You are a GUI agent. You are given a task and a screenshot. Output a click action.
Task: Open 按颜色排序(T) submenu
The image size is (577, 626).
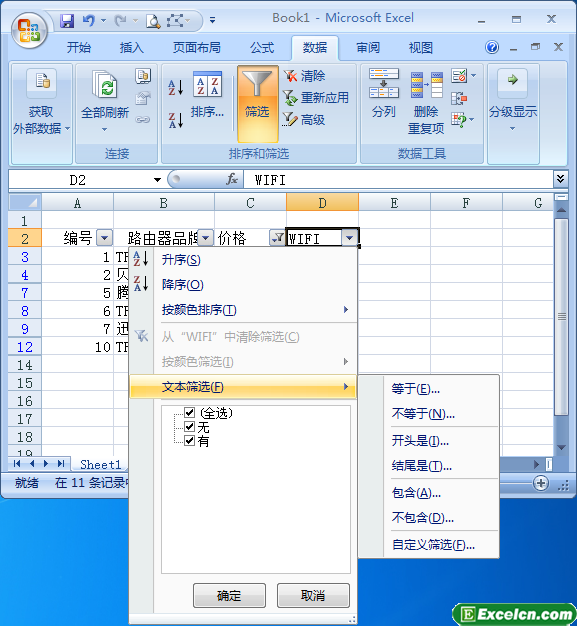click(x=243, y=309)
